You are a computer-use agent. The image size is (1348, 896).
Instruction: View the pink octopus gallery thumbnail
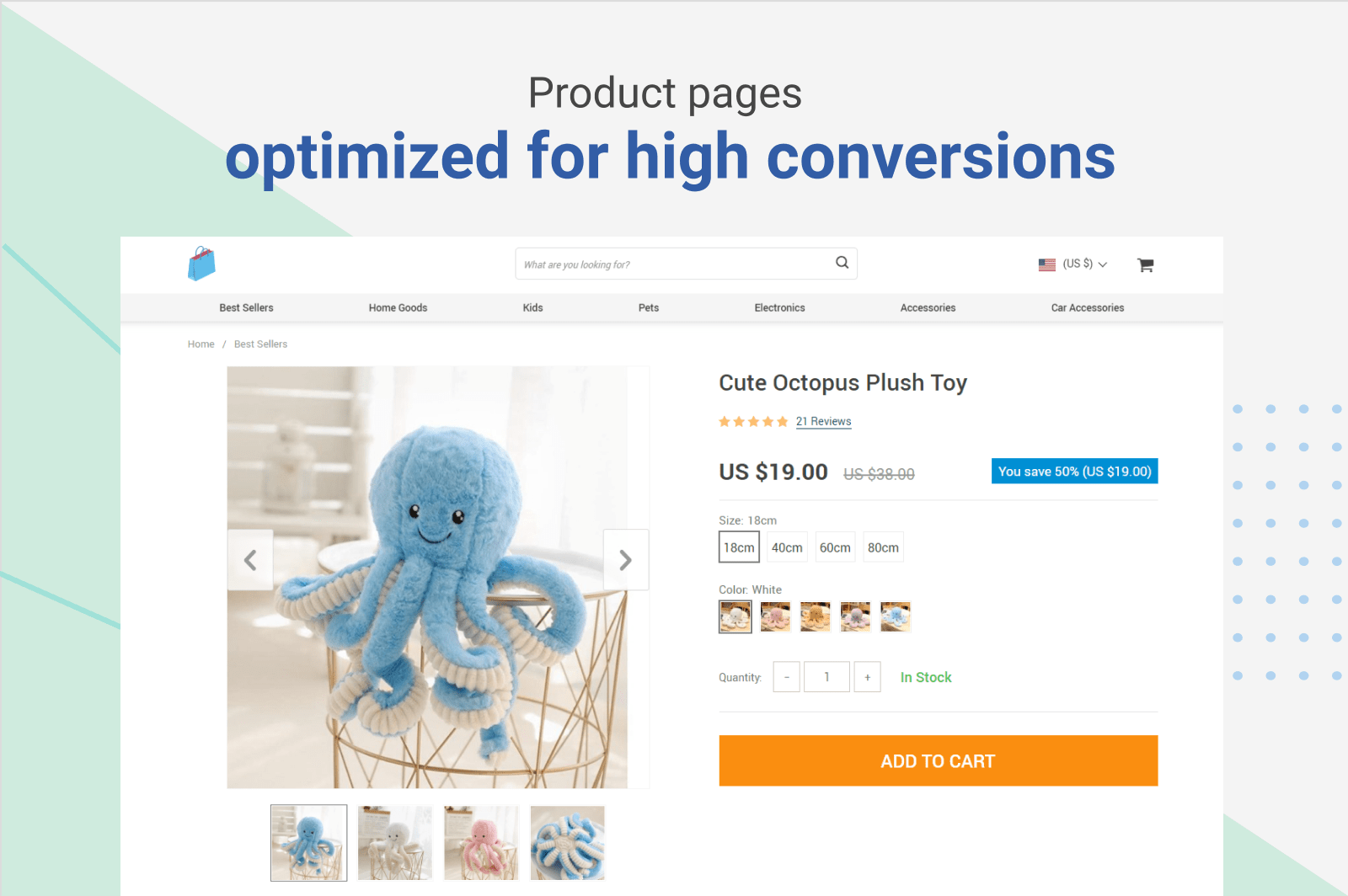(x=481, y=843)
